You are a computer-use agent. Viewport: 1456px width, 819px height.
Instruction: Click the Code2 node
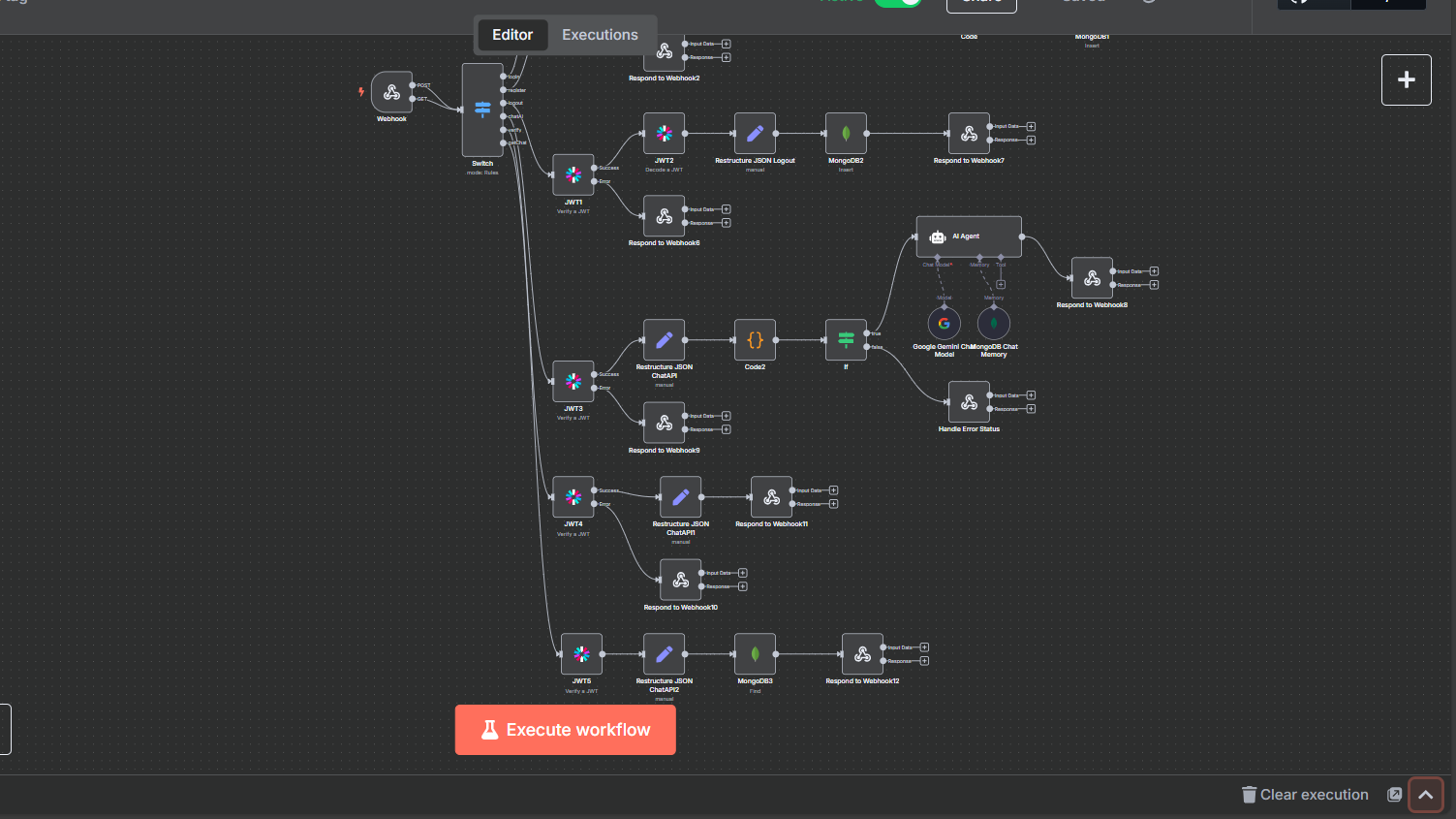pos(755,340)
